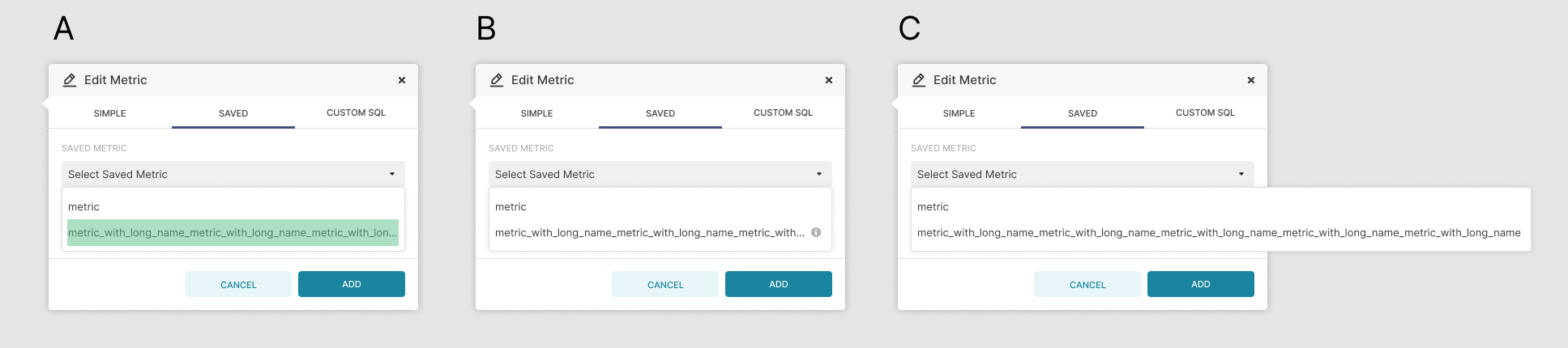Click the edit pencil icon in panel A
Screen dimensions: 1568x348
click(70, 80)
